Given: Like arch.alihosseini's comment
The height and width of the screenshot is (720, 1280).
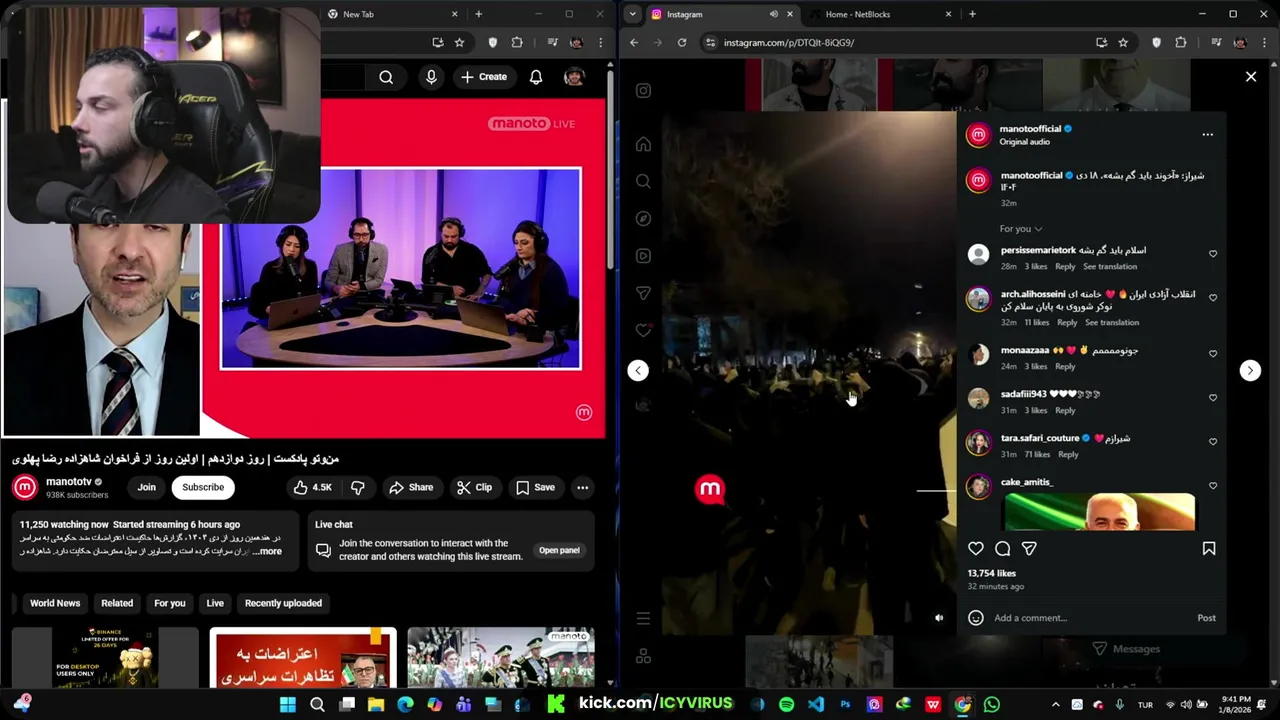Looking at the screenshot, I should click(1213, 297).
